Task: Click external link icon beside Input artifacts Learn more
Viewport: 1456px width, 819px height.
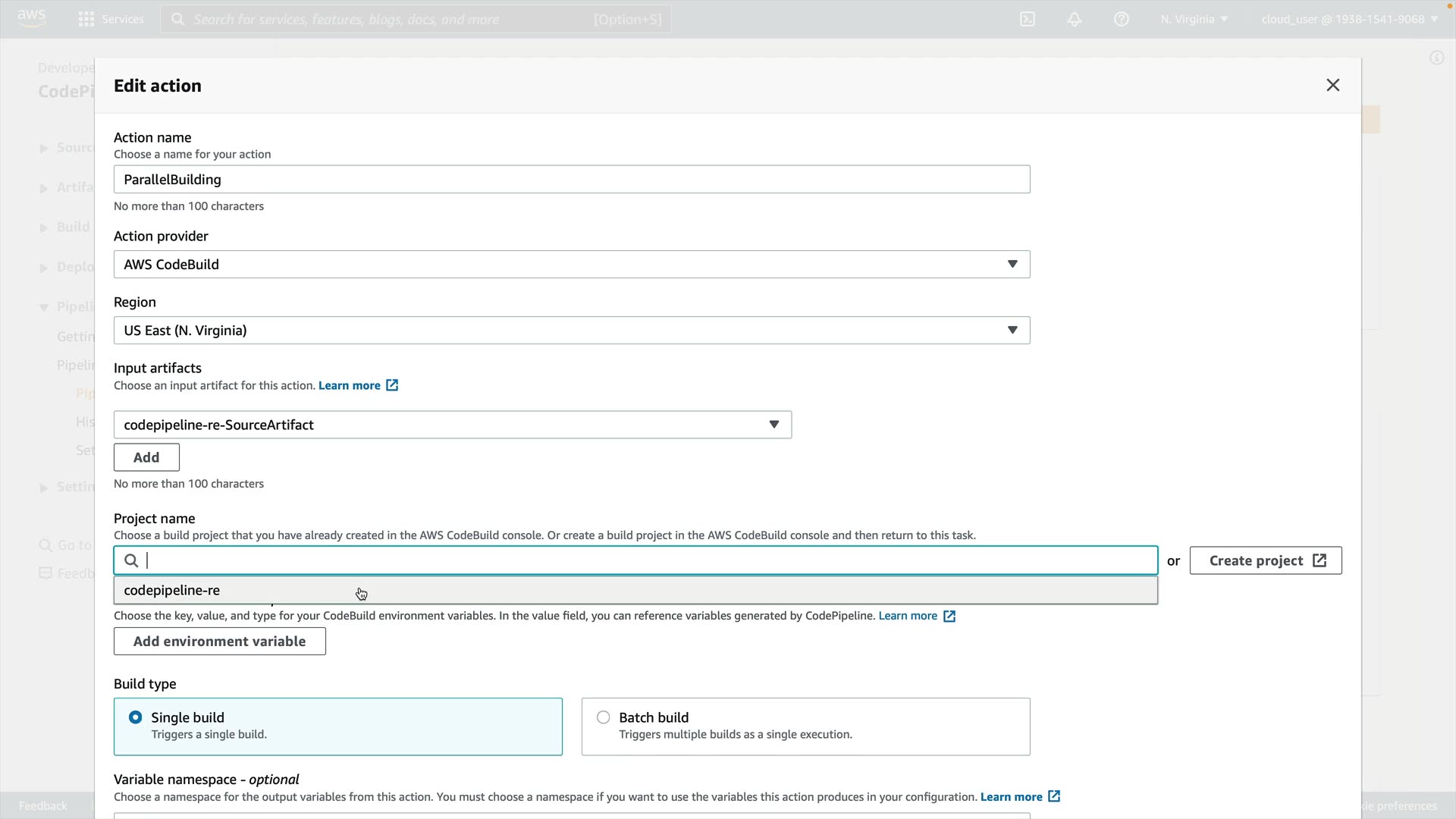Action: click(392, 385)
